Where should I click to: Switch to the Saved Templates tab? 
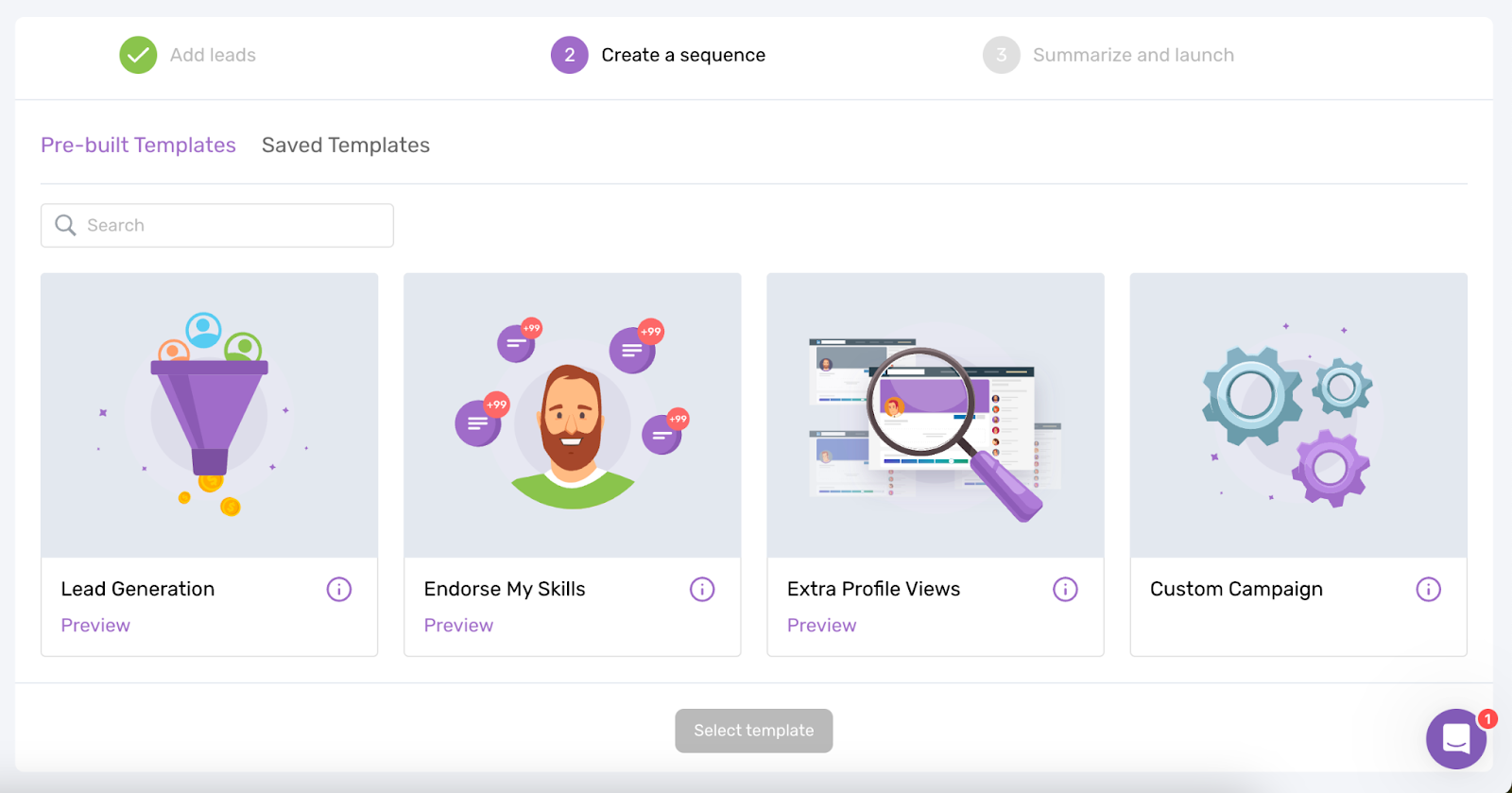pyautogui.click(x=346, y=145)
